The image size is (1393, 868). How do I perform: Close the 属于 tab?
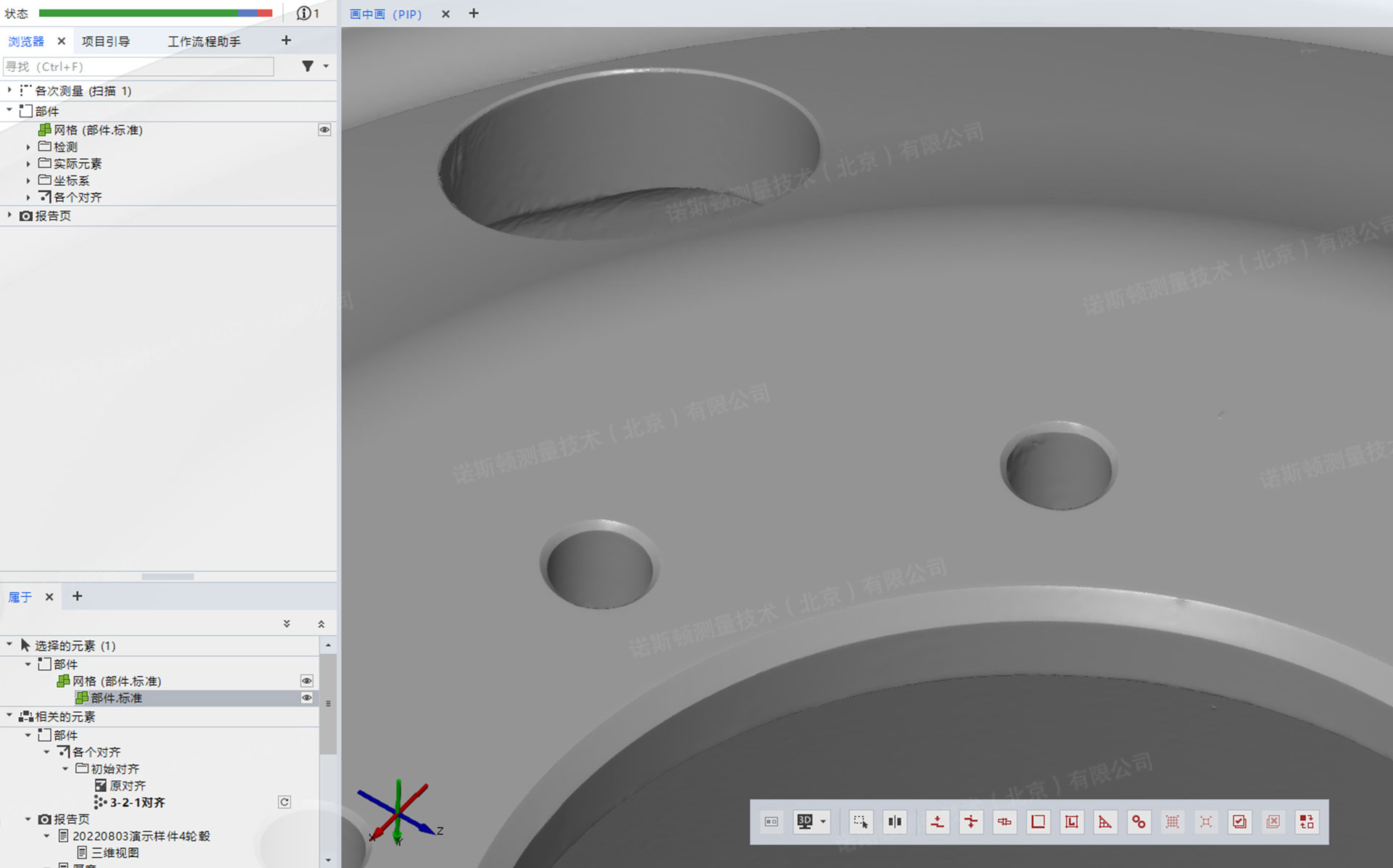[49, 597]
